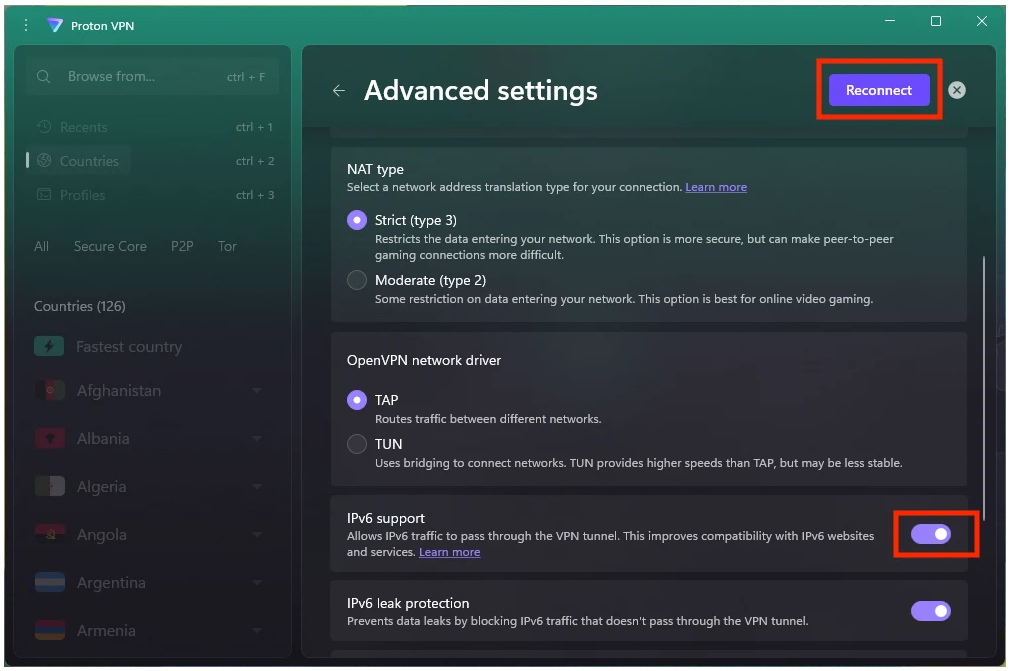1012x671 pixels.
Task: Click the Fastest country lightning icon
Action: pyautogui.click(x=49, y=347)
